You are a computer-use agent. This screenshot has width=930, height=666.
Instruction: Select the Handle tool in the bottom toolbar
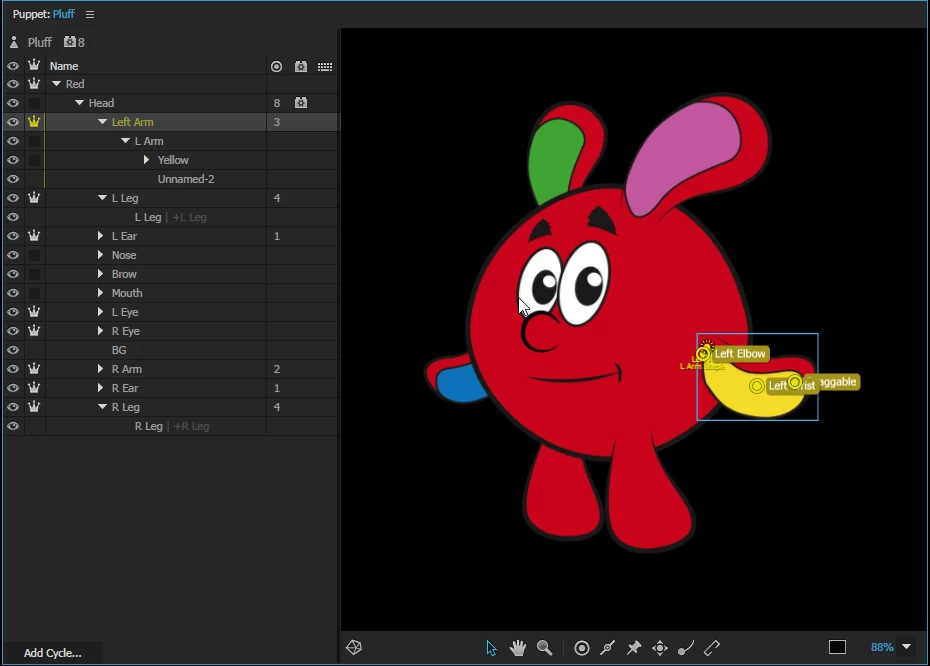582,648
